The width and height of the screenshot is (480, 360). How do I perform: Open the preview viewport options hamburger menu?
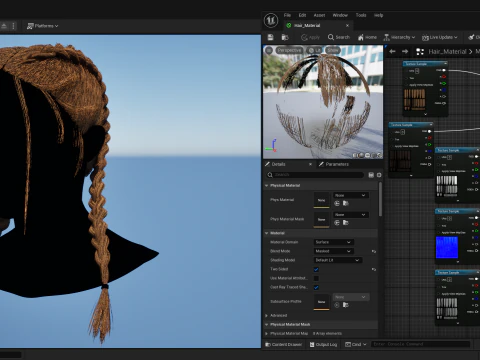269,50
